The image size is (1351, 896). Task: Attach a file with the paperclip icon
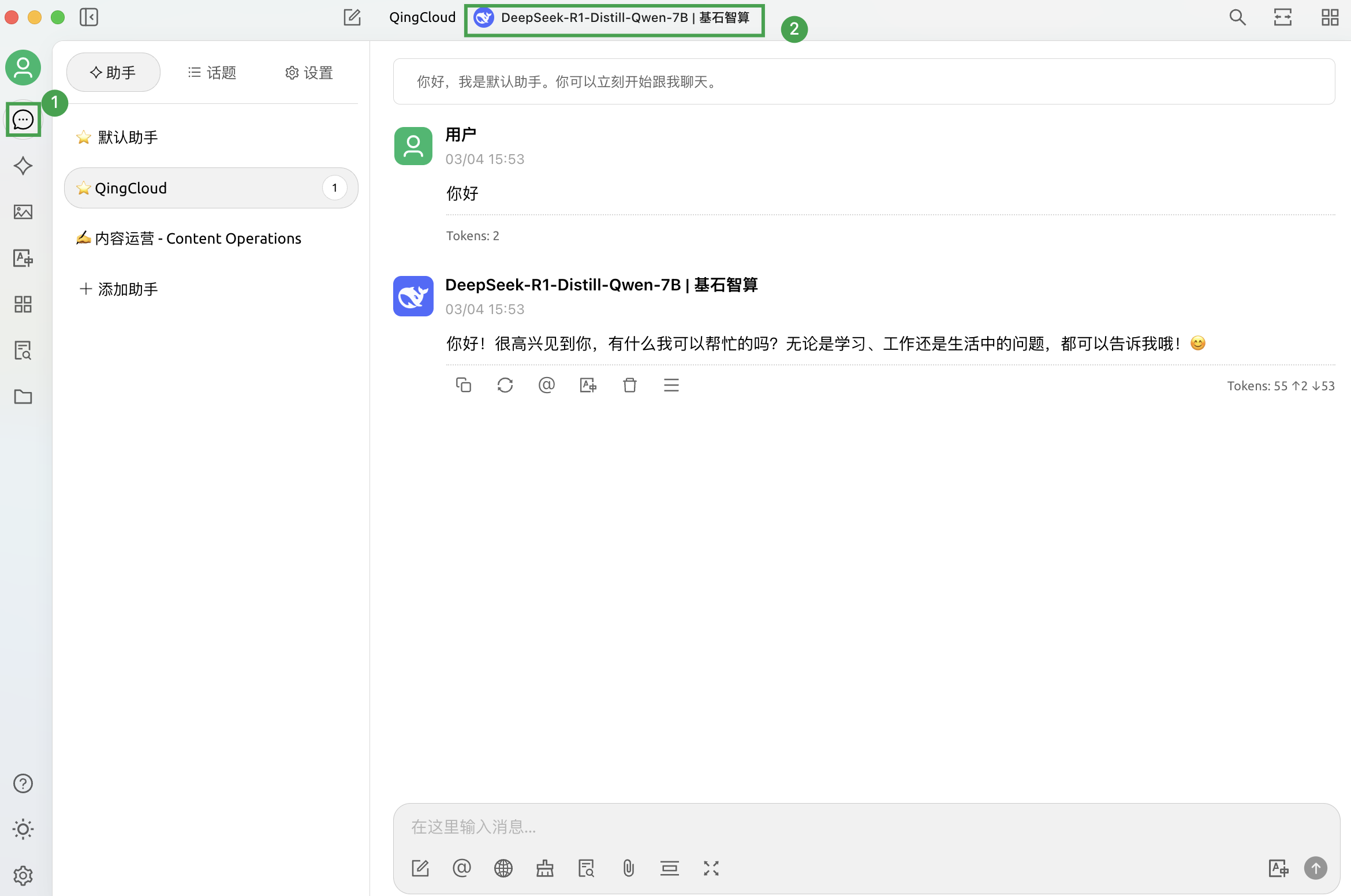point(628,868)
